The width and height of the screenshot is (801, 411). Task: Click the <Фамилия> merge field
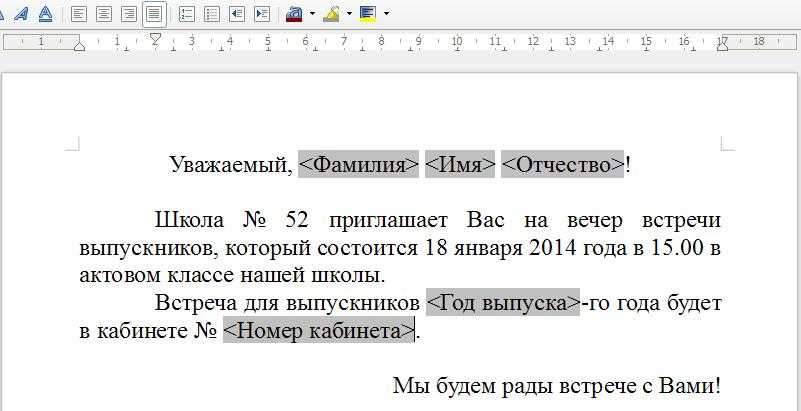(x=358, y=165)
